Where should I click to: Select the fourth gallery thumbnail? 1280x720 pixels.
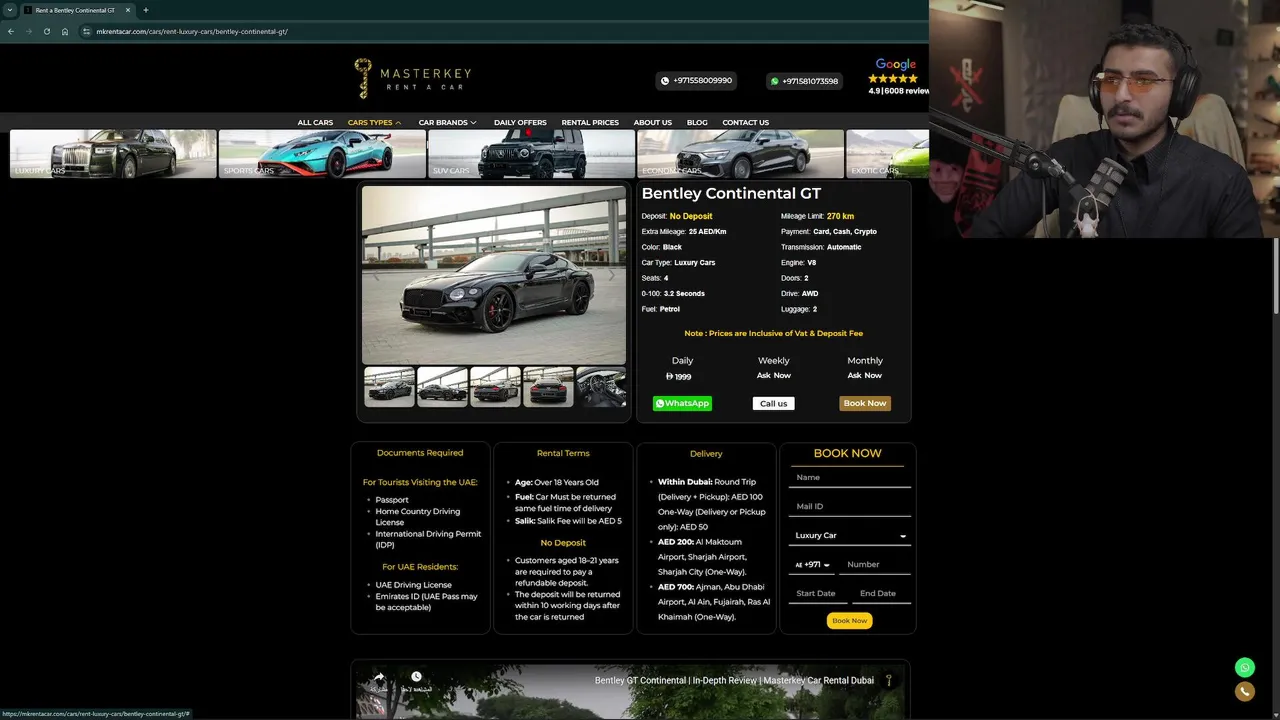click(x=548, y=387)
